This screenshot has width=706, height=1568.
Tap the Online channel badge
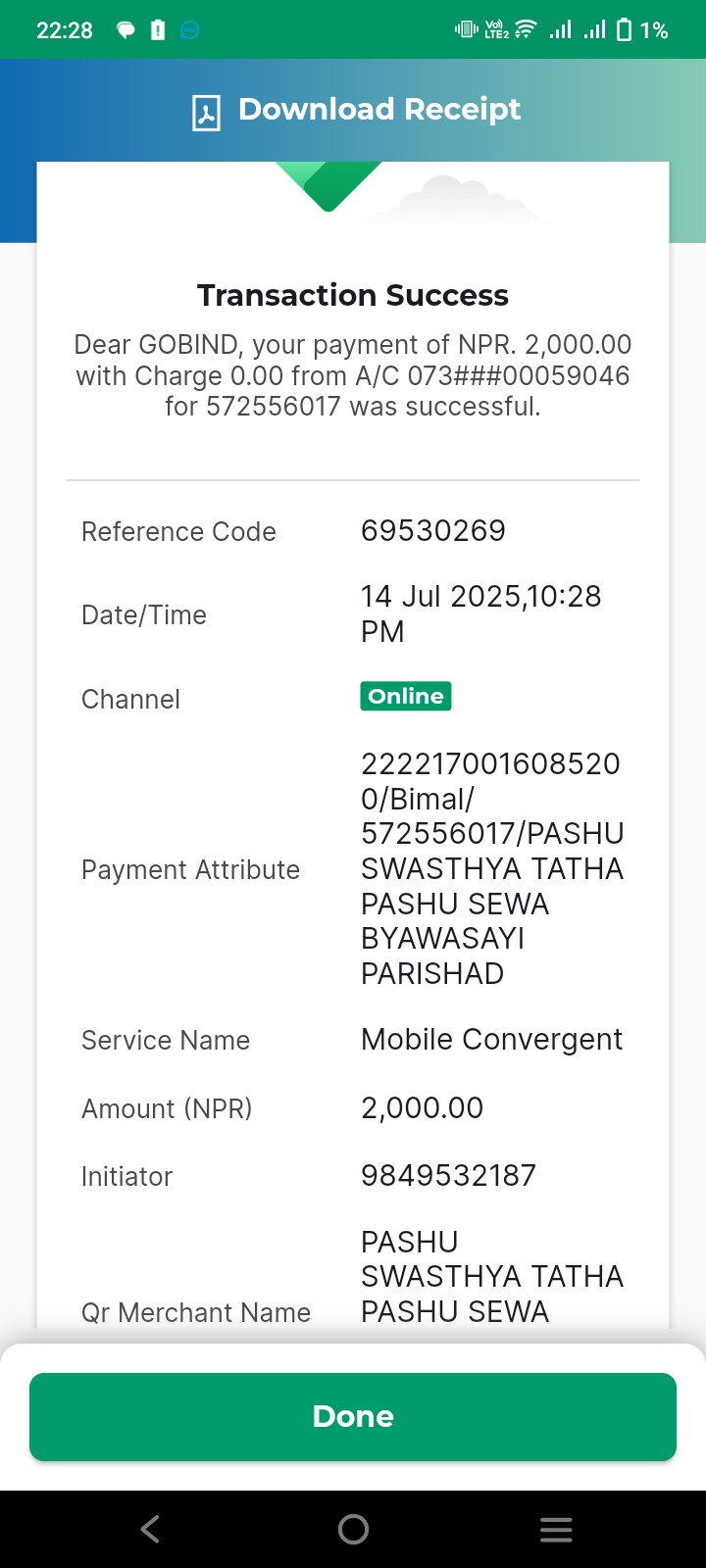pyautogui.click(x=406, y=696)
